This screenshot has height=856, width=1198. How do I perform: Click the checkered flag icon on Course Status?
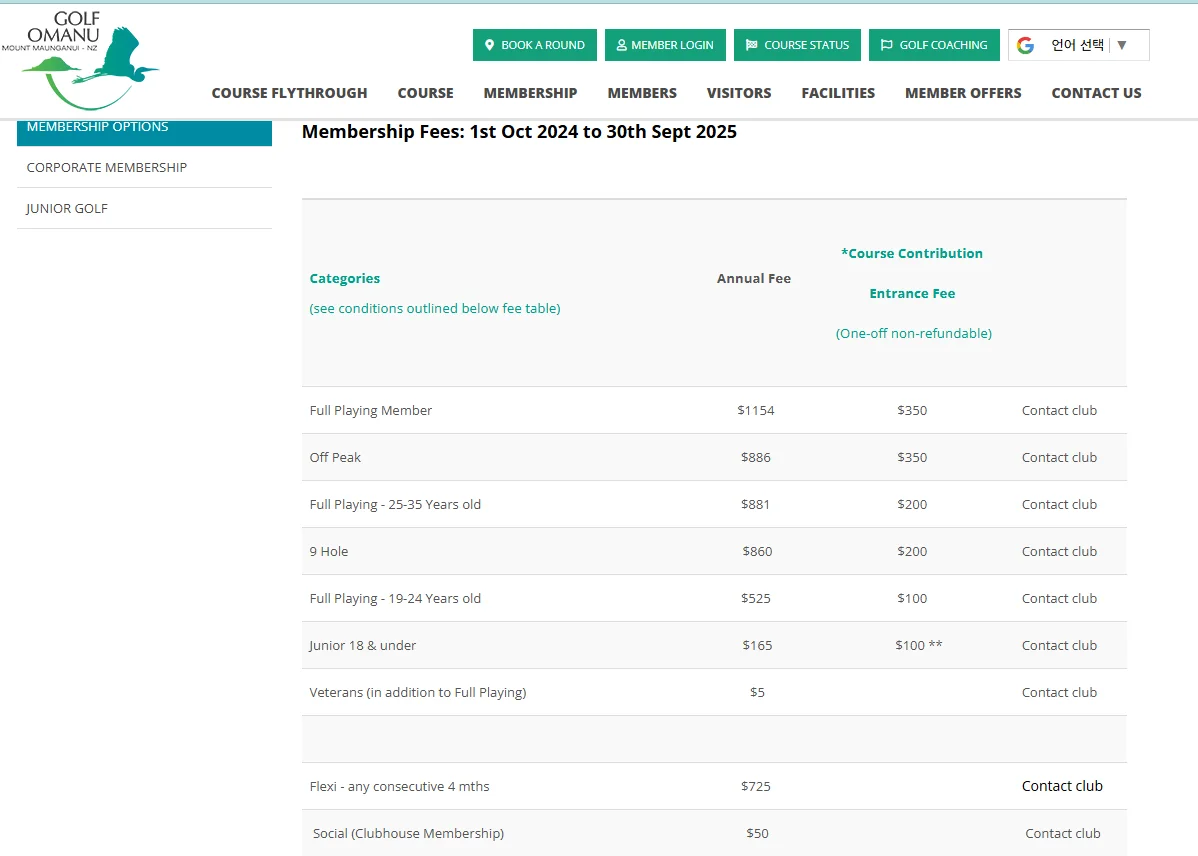coord(752,45)
